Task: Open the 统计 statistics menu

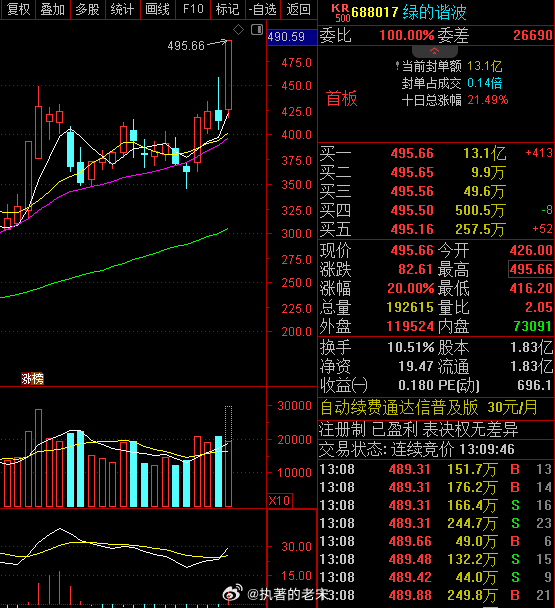Action: click(123, 9)
